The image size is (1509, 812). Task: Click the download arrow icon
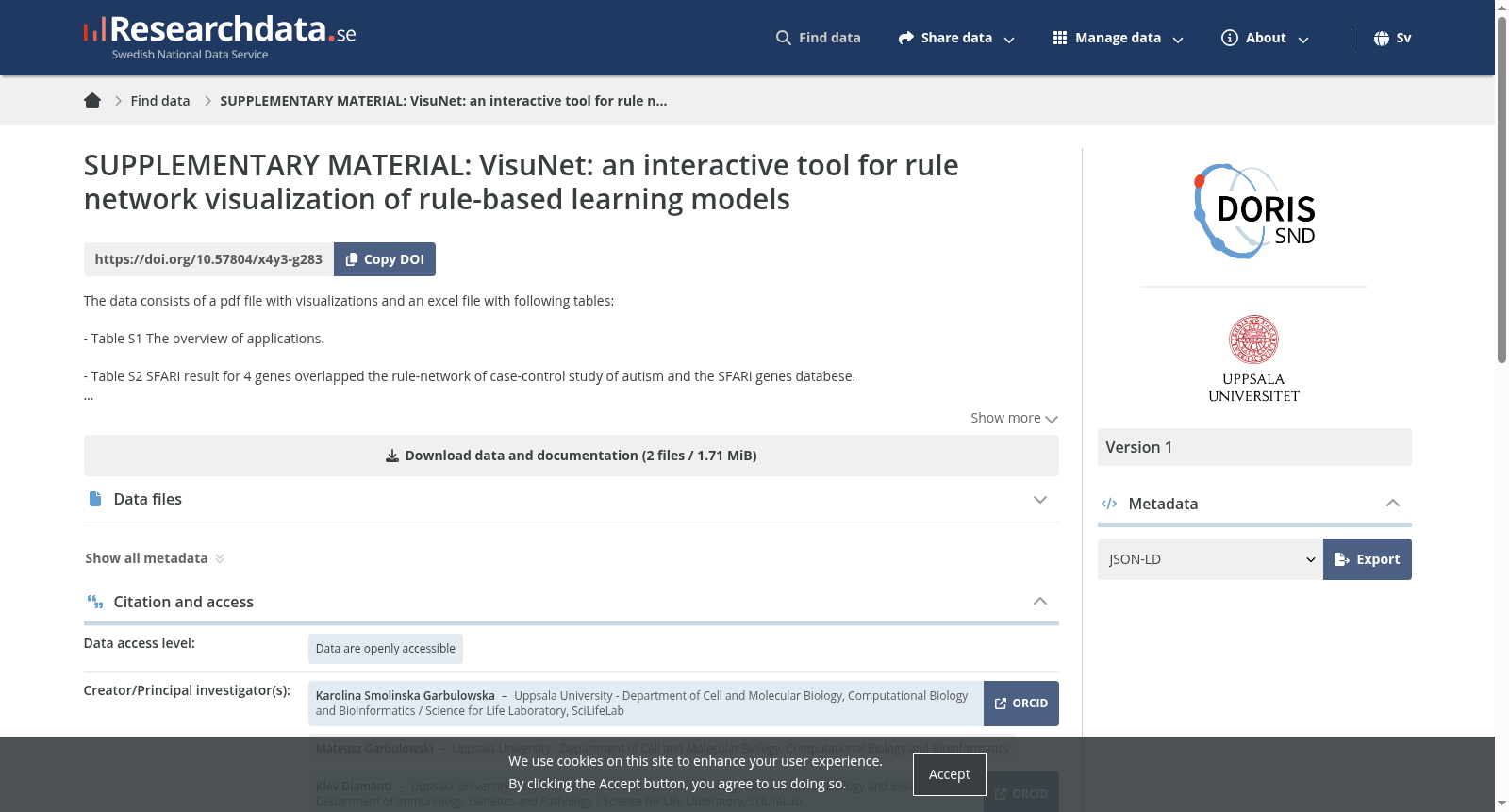[x=392, y=456]
